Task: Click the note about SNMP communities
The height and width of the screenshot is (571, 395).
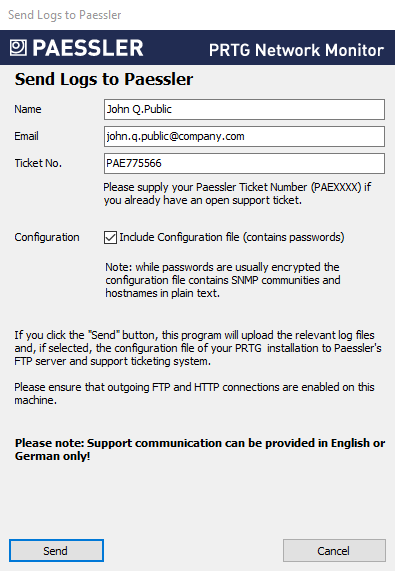Action: pyautogui.click(x=223, y=280)
